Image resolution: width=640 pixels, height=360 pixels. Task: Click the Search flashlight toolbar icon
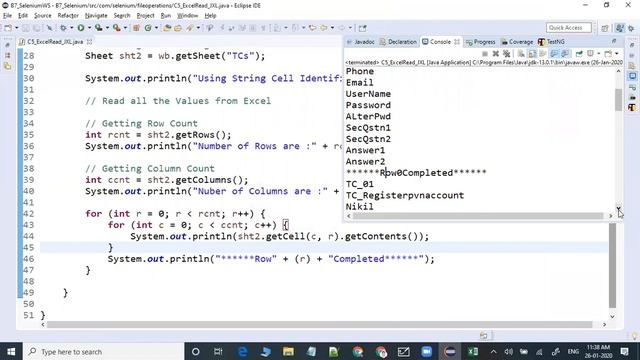[x=190, y=28]
